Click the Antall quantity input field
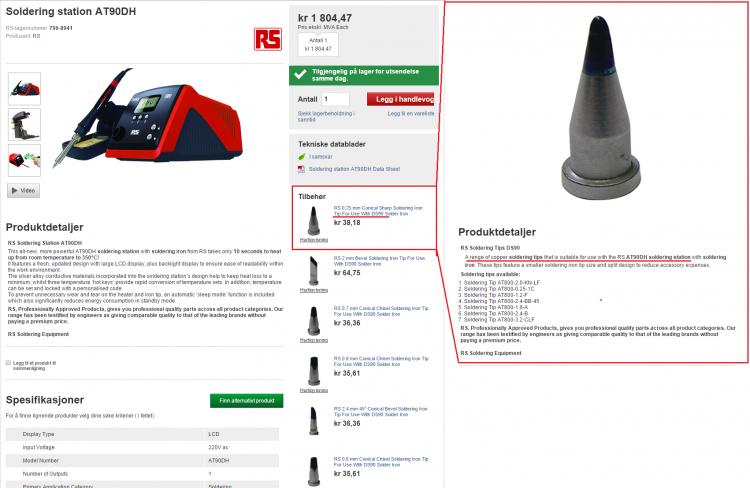Screen dimensions: 750x488 pyautogui.click(x=335, y=99)
